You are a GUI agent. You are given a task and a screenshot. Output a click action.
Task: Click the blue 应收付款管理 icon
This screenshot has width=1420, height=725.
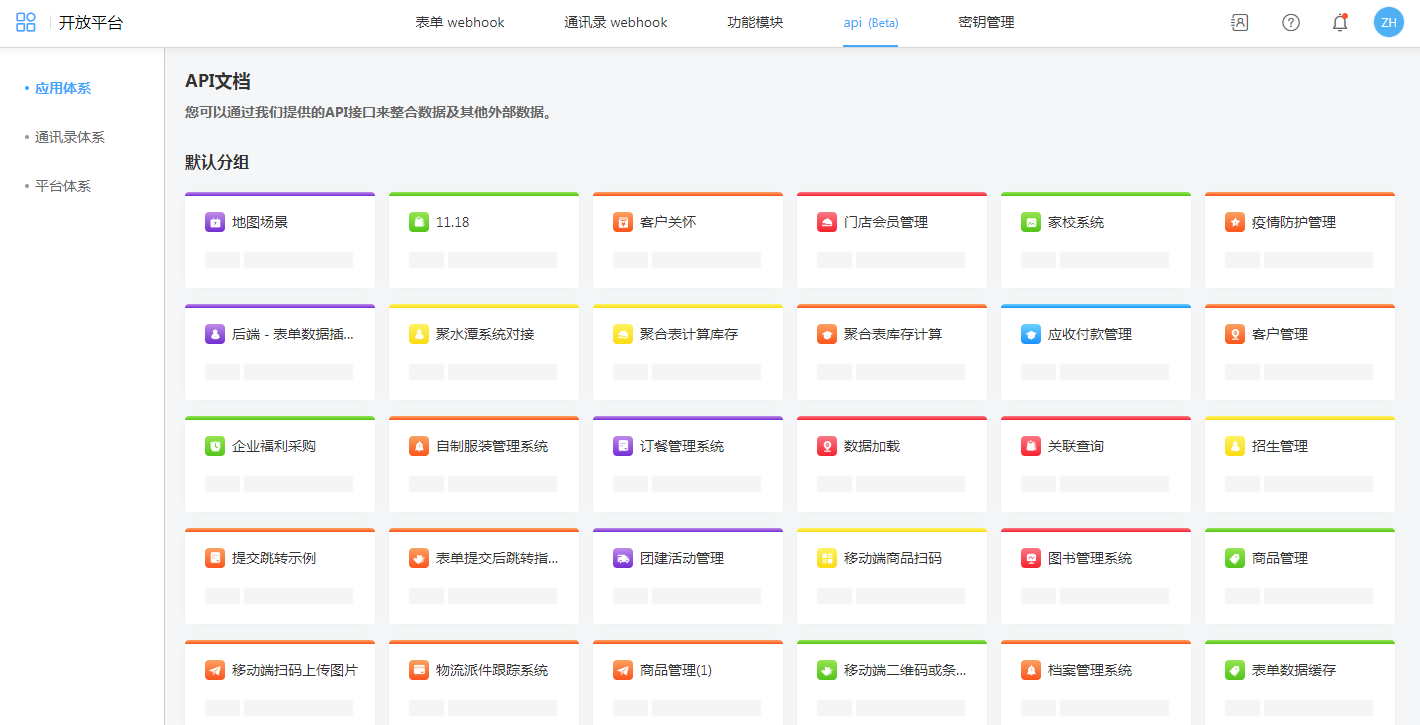[1031, 334]
